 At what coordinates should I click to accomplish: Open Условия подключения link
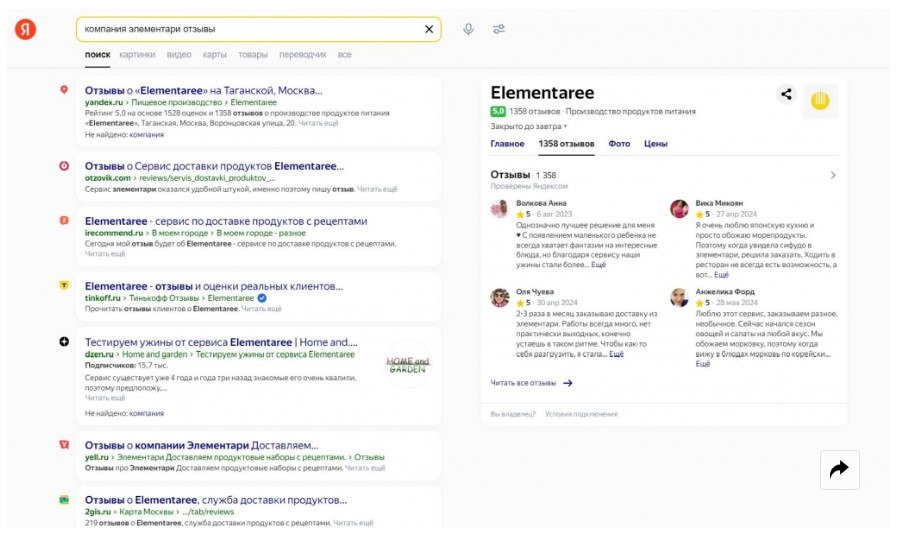click(581, 414)
